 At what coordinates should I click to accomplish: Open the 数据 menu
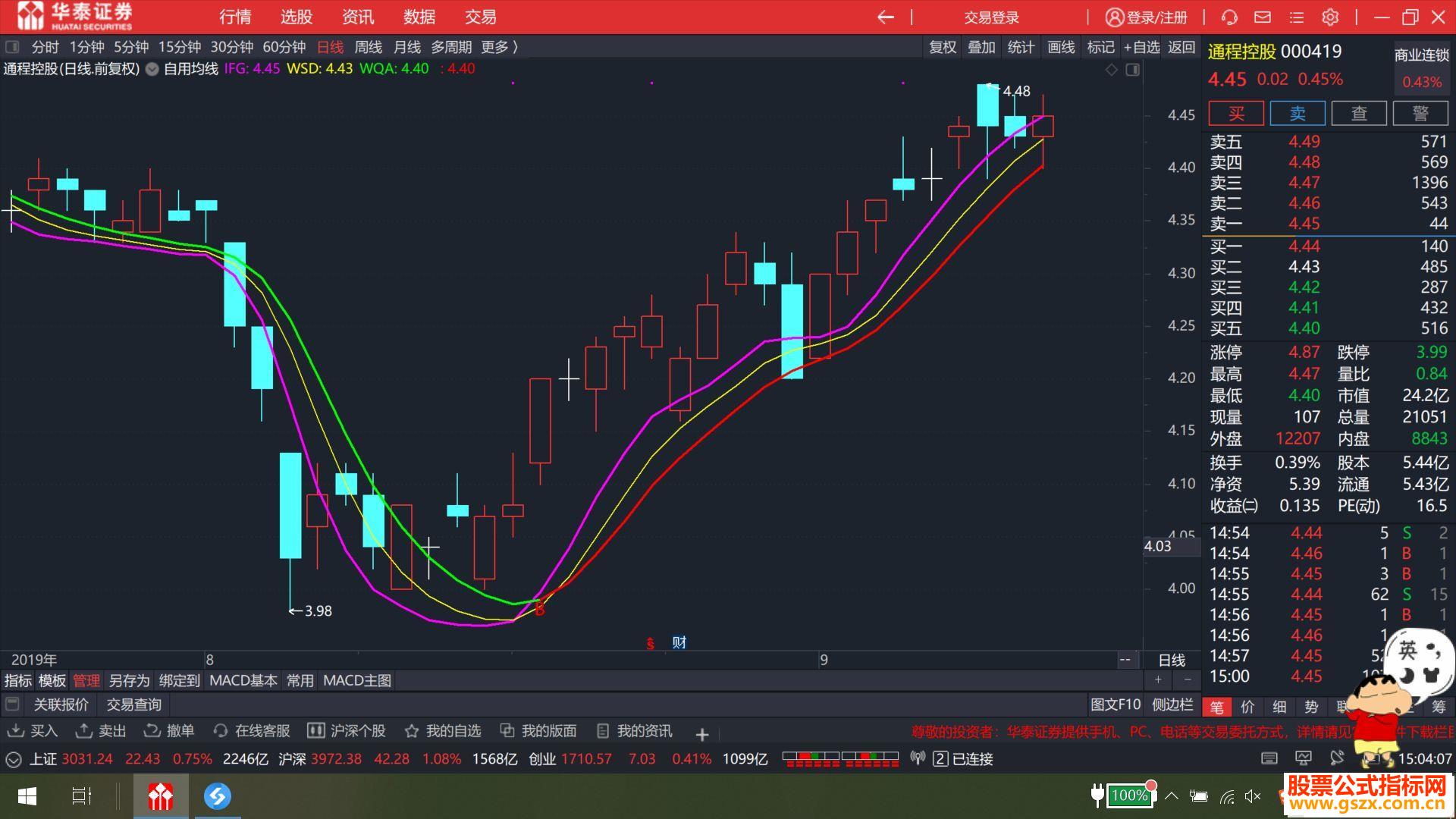(x=419, y=17)
